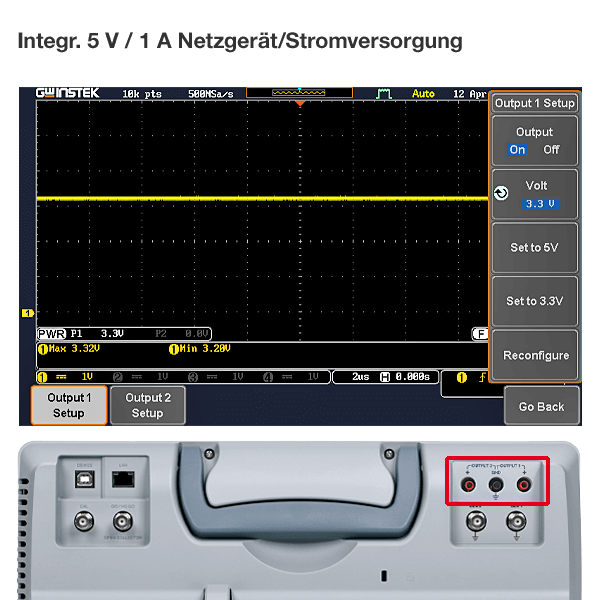
Task: Click the orange trigger position marker
Action: point(300,103)
